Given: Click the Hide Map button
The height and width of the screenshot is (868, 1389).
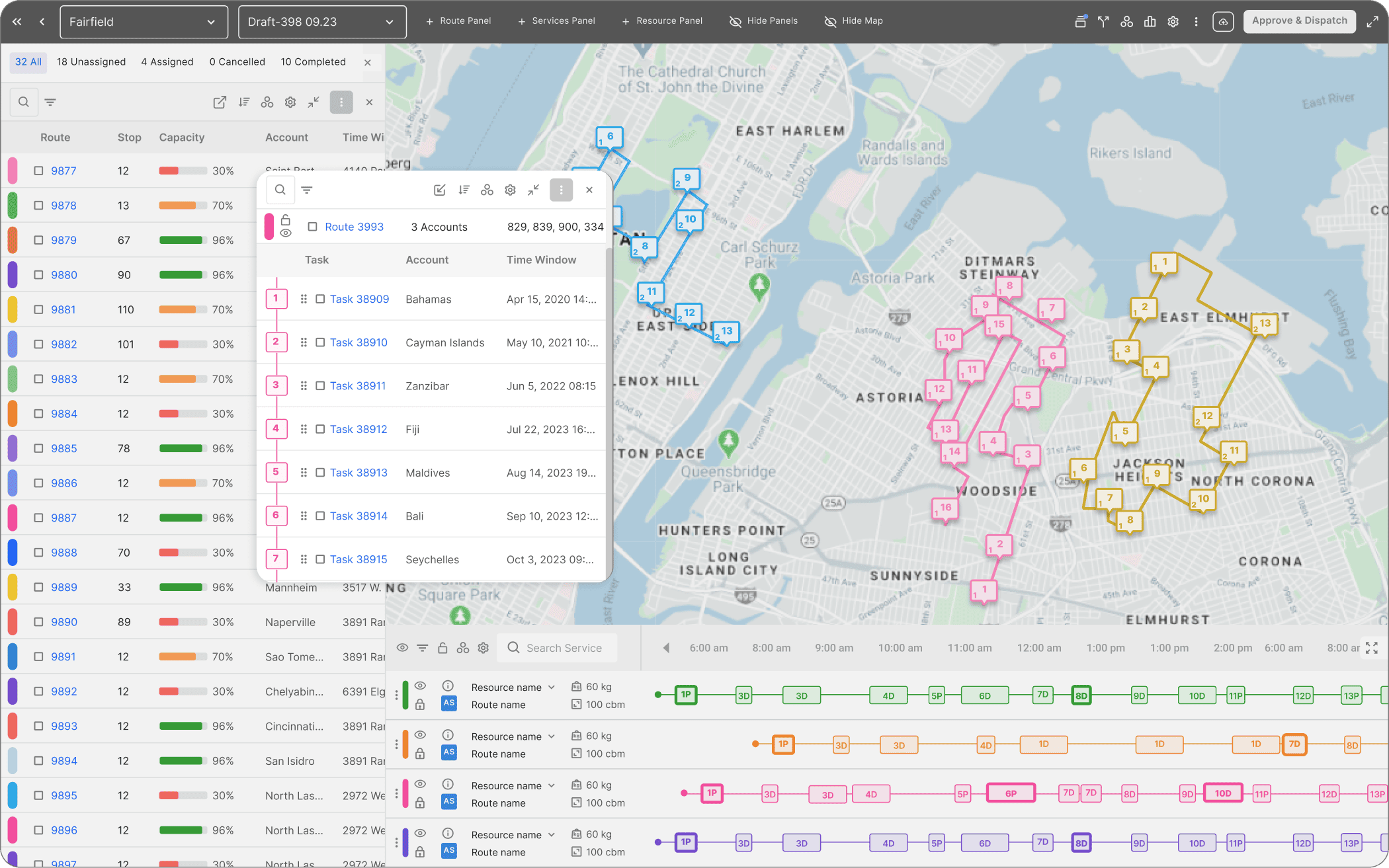Looking at the screenshot, I should [853, 21].
